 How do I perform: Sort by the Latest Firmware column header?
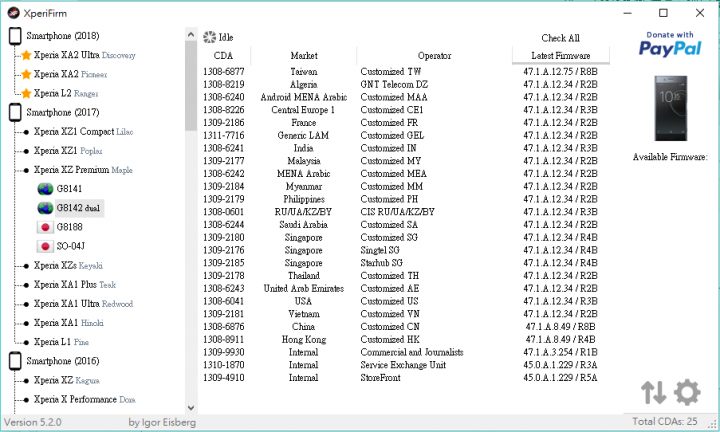click(561, 56)
